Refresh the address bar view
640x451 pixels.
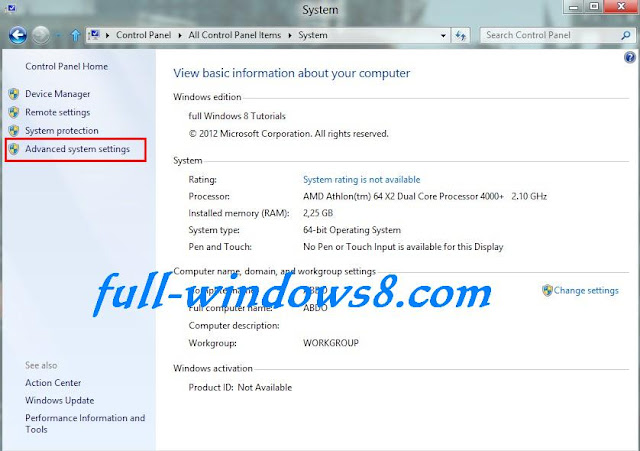461,36
